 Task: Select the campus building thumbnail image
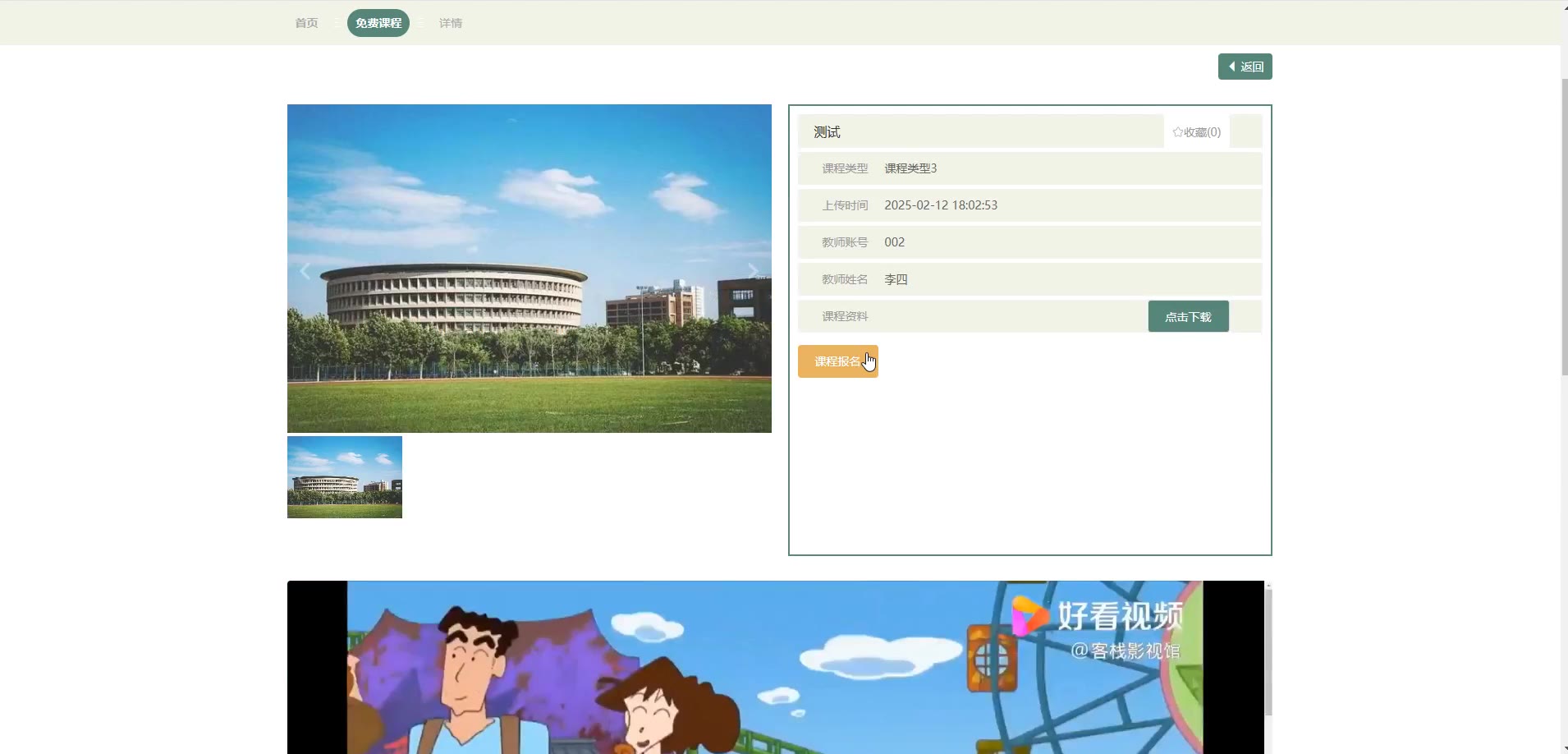coord(345,477)
